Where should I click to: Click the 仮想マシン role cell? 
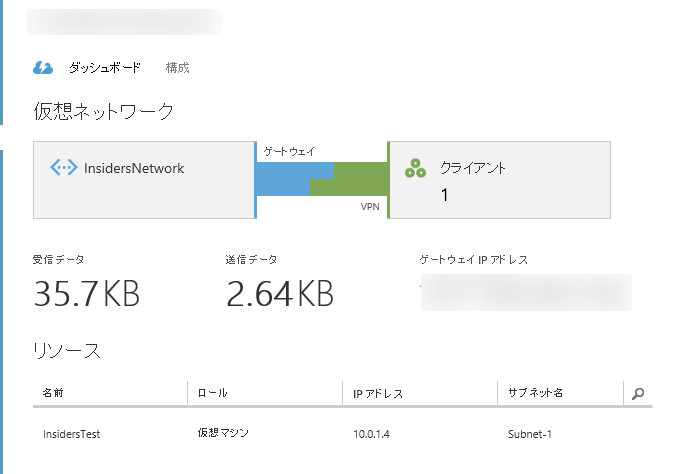223,434
